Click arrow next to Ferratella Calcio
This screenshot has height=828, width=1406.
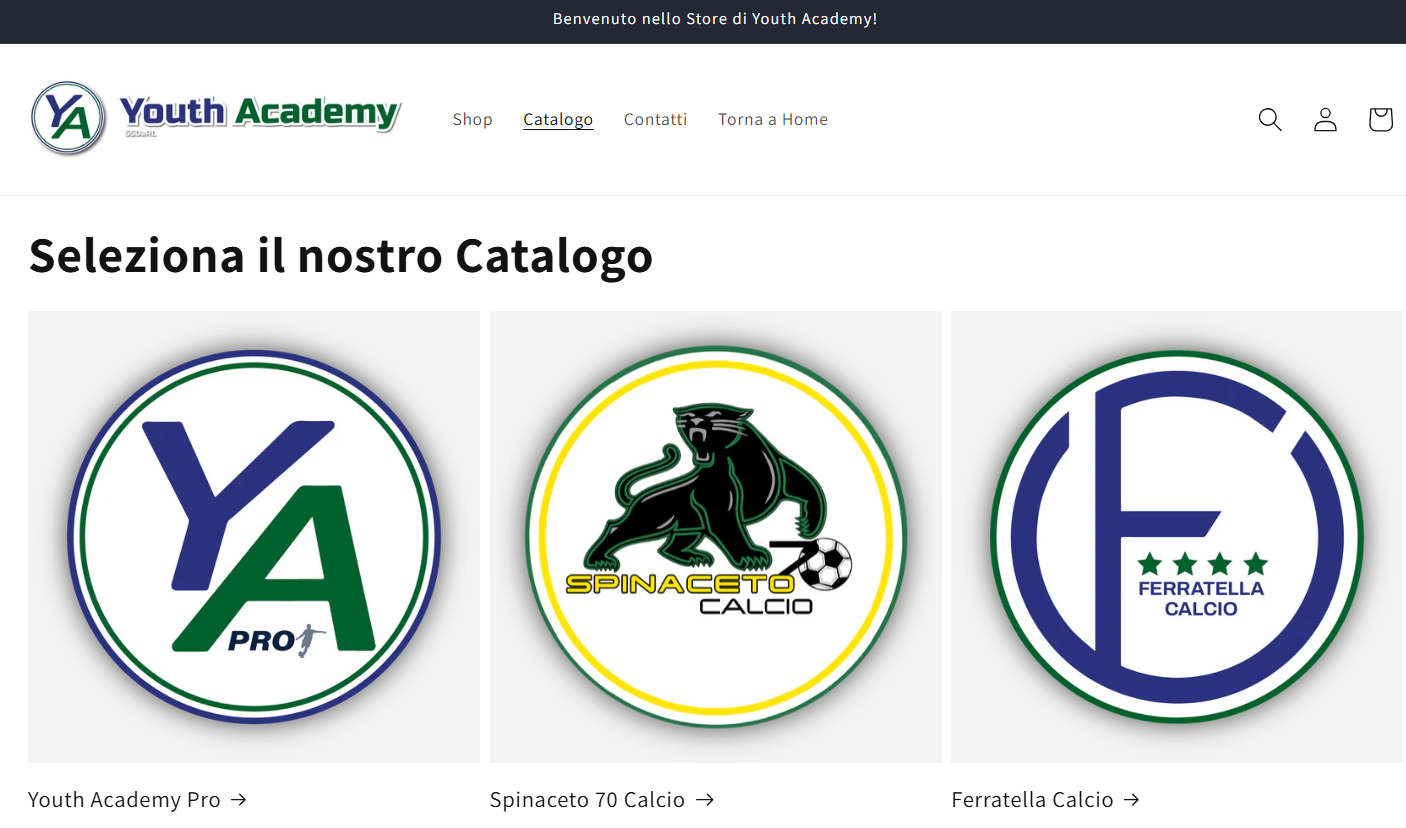coord(1131,799)
